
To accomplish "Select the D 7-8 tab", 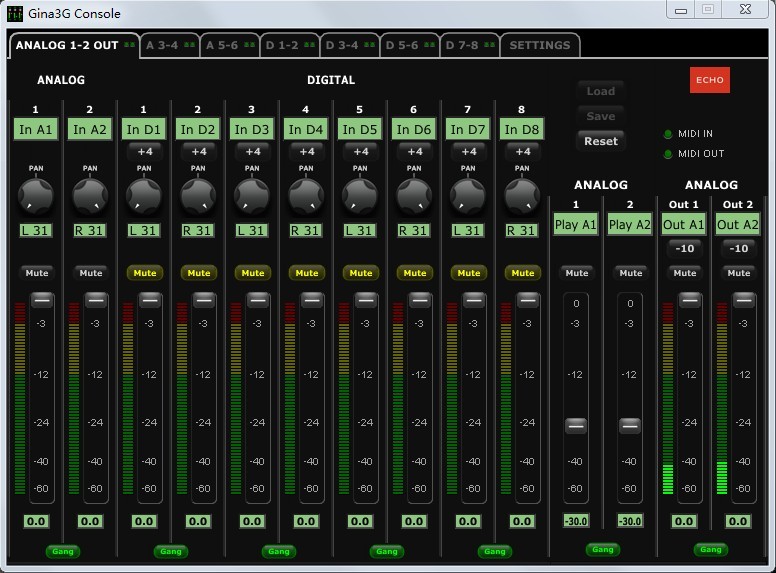I will pos(469,46).
